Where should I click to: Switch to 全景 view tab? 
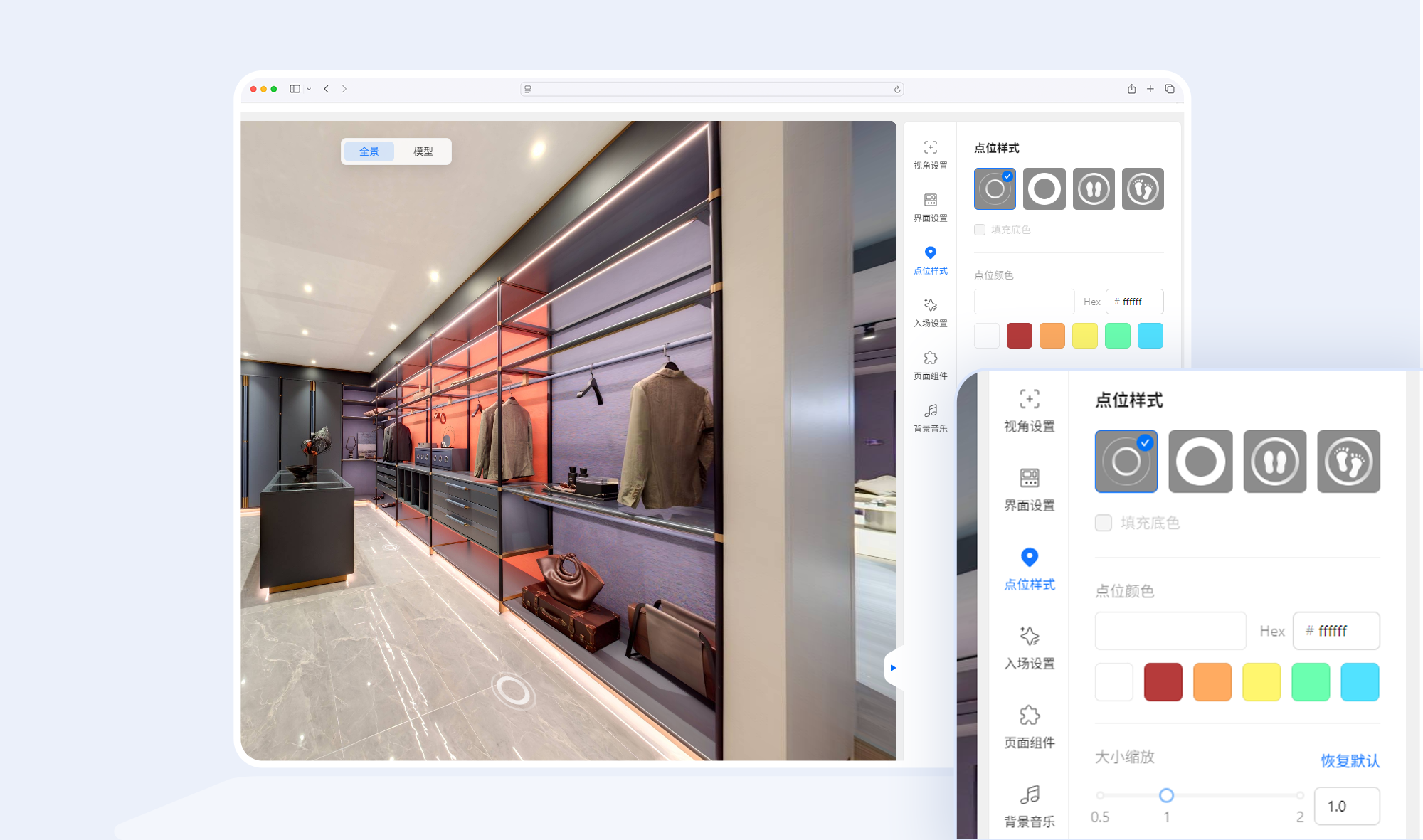coord(369,151)
